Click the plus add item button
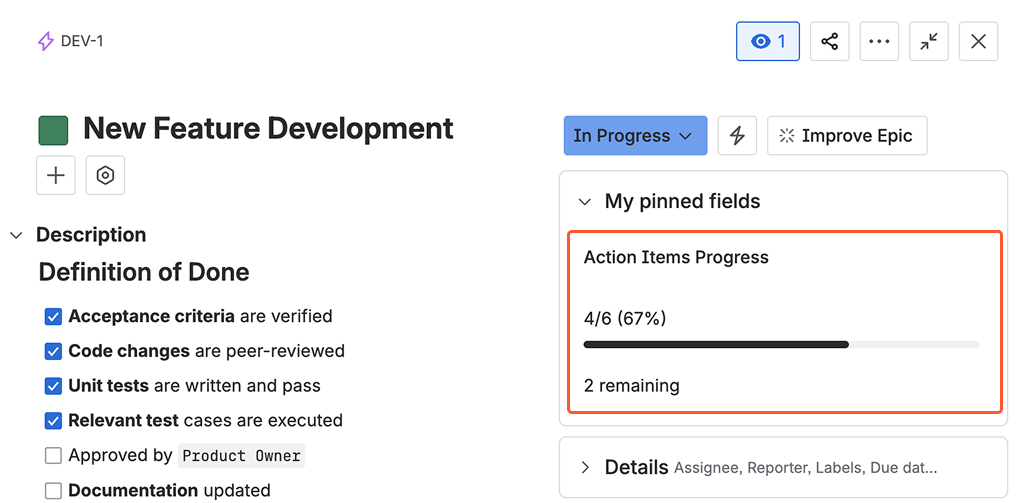The width and height of the screenshot is (1022, 503). coord(56,175)
